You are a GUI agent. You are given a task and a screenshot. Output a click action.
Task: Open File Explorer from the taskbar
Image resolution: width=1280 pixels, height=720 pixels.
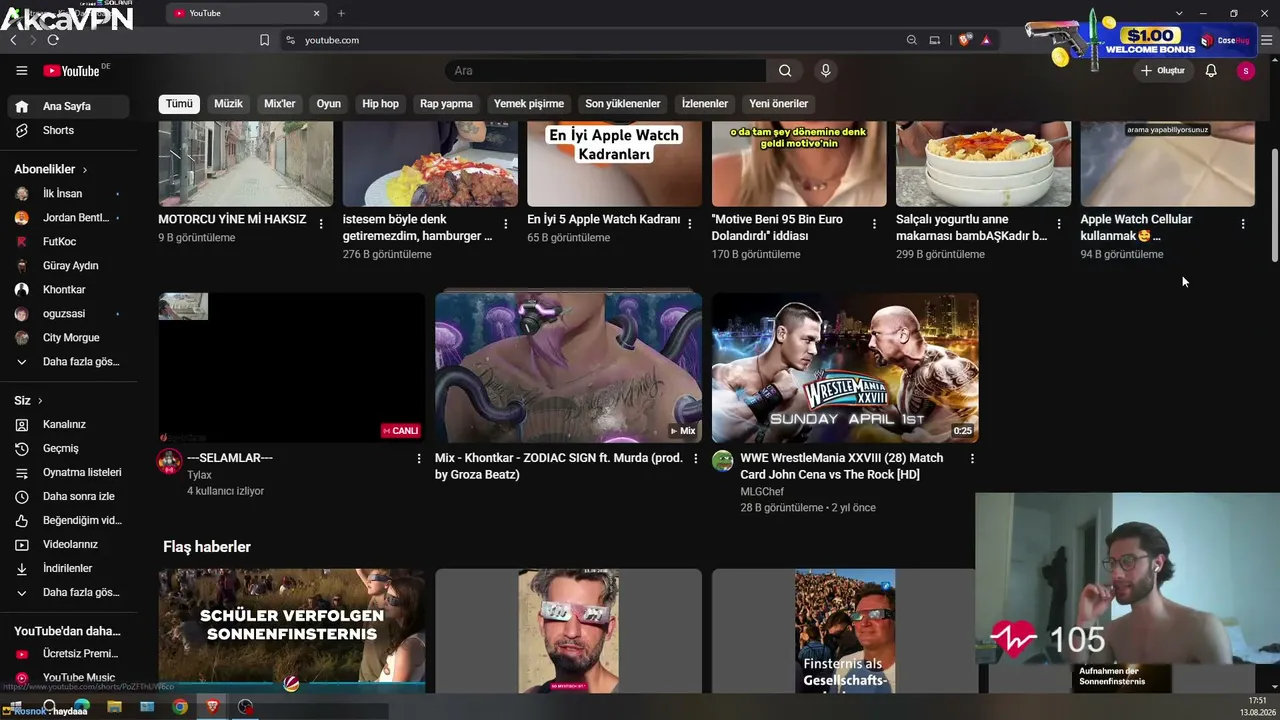click(x=114, y=707)
